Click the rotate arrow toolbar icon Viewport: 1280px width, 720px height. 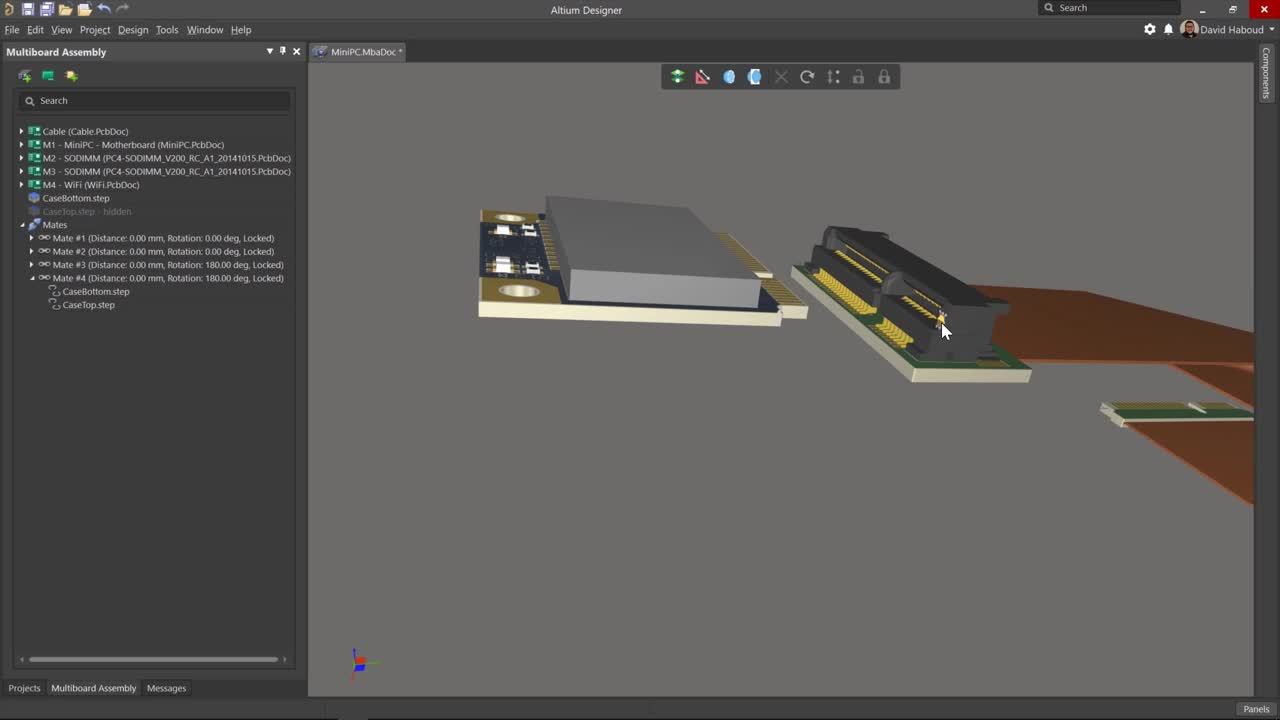coord(807,77)
